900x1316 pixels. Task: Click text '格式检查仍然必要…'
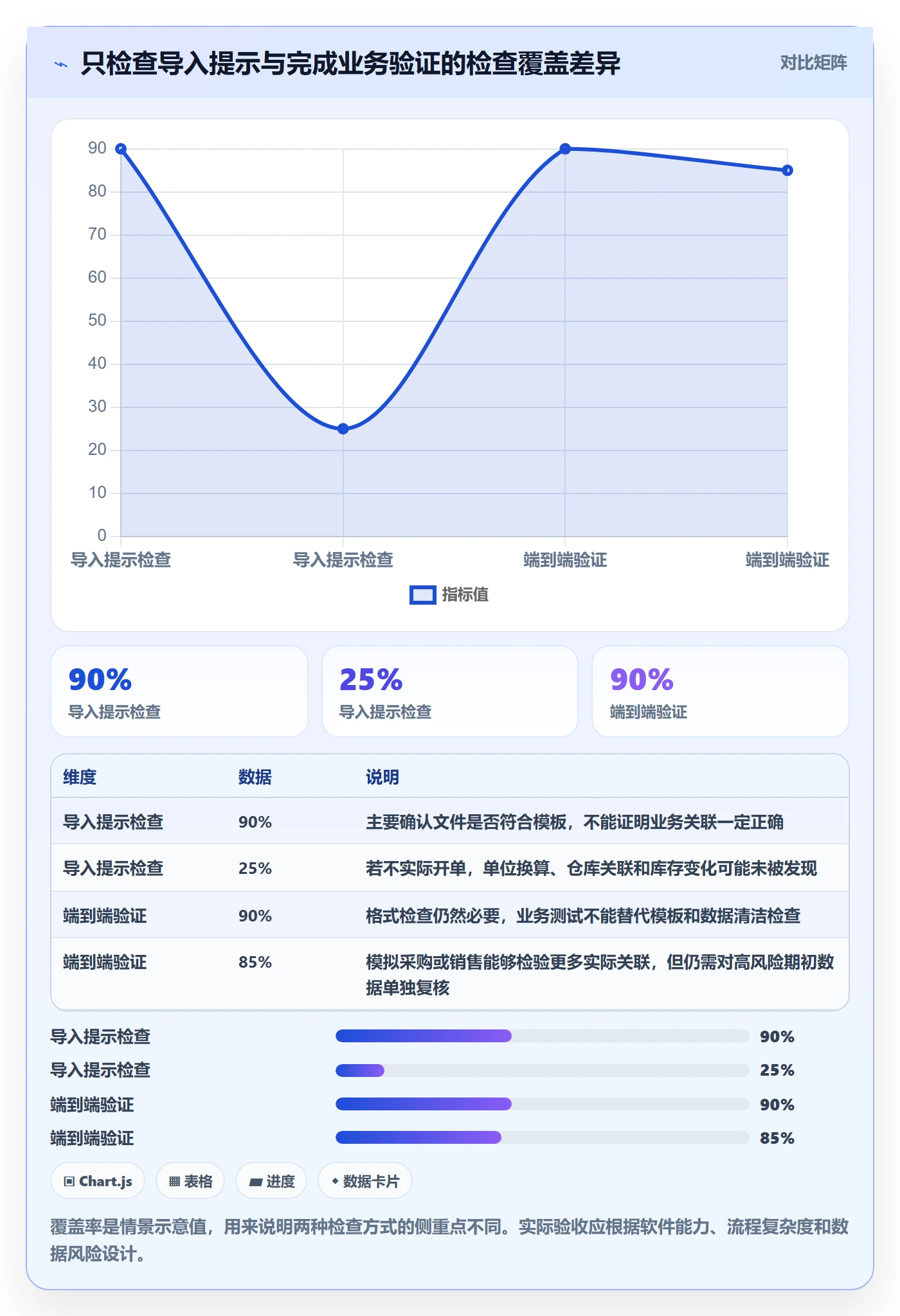click(x=583, y=916)
